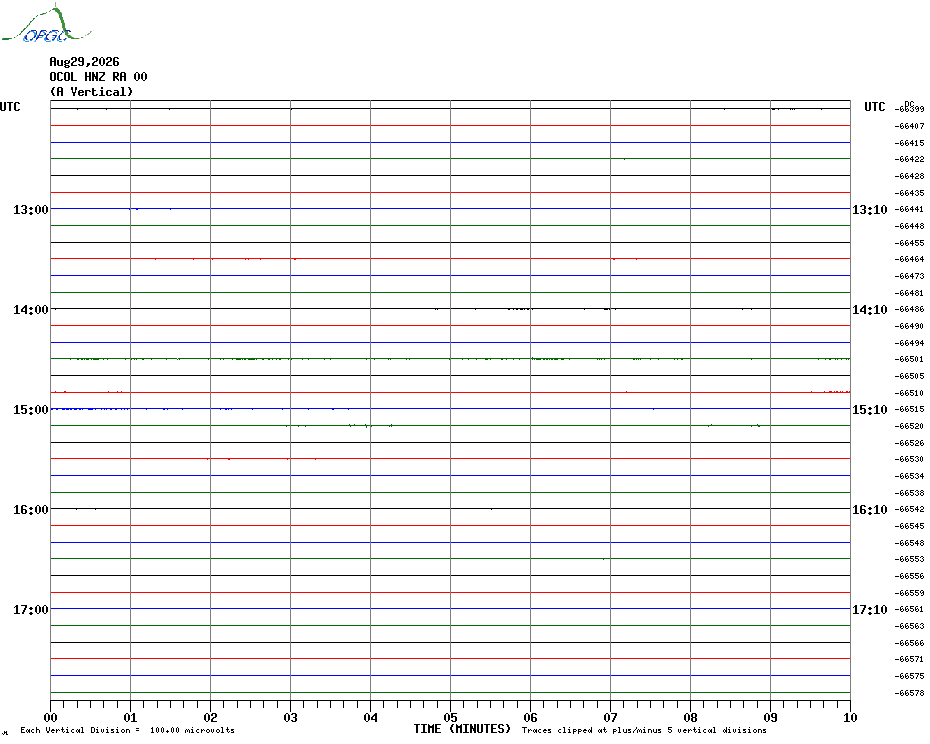930x744 pixels.
Task: Click the "05" minute axis label
Action: [x=451, y=717]
